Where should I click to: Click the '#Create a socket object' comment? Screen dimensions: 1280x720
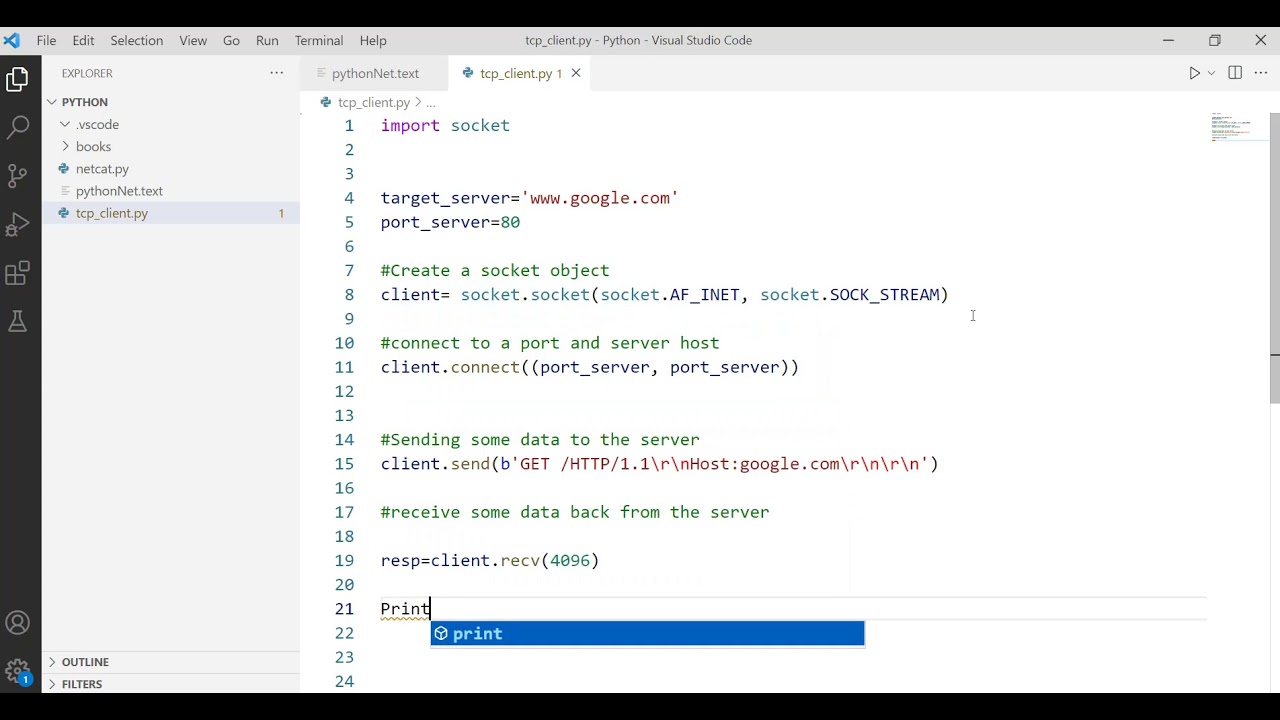click(x=495, y=271)
